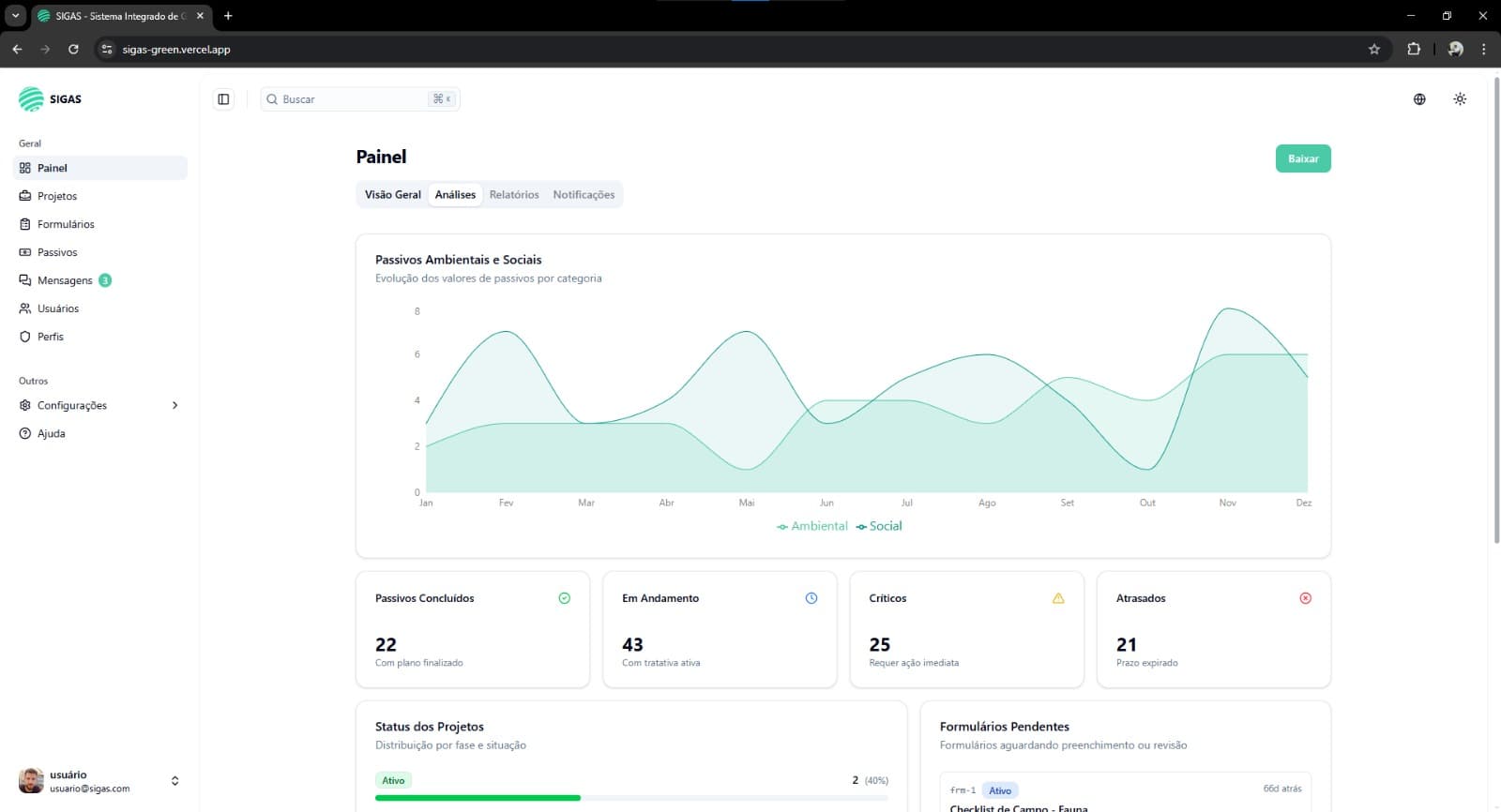The height and width of the screenshot is (812, 1501).
Task: Click the globe language icon
Action: (x=1419, y=99)
